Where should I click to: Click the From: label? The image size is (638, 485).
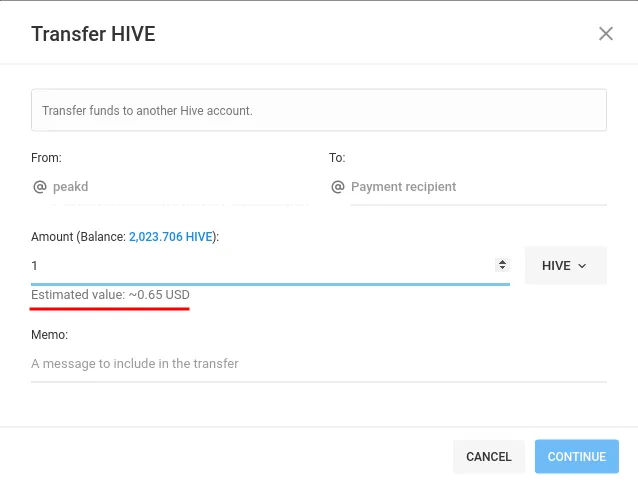46,158
